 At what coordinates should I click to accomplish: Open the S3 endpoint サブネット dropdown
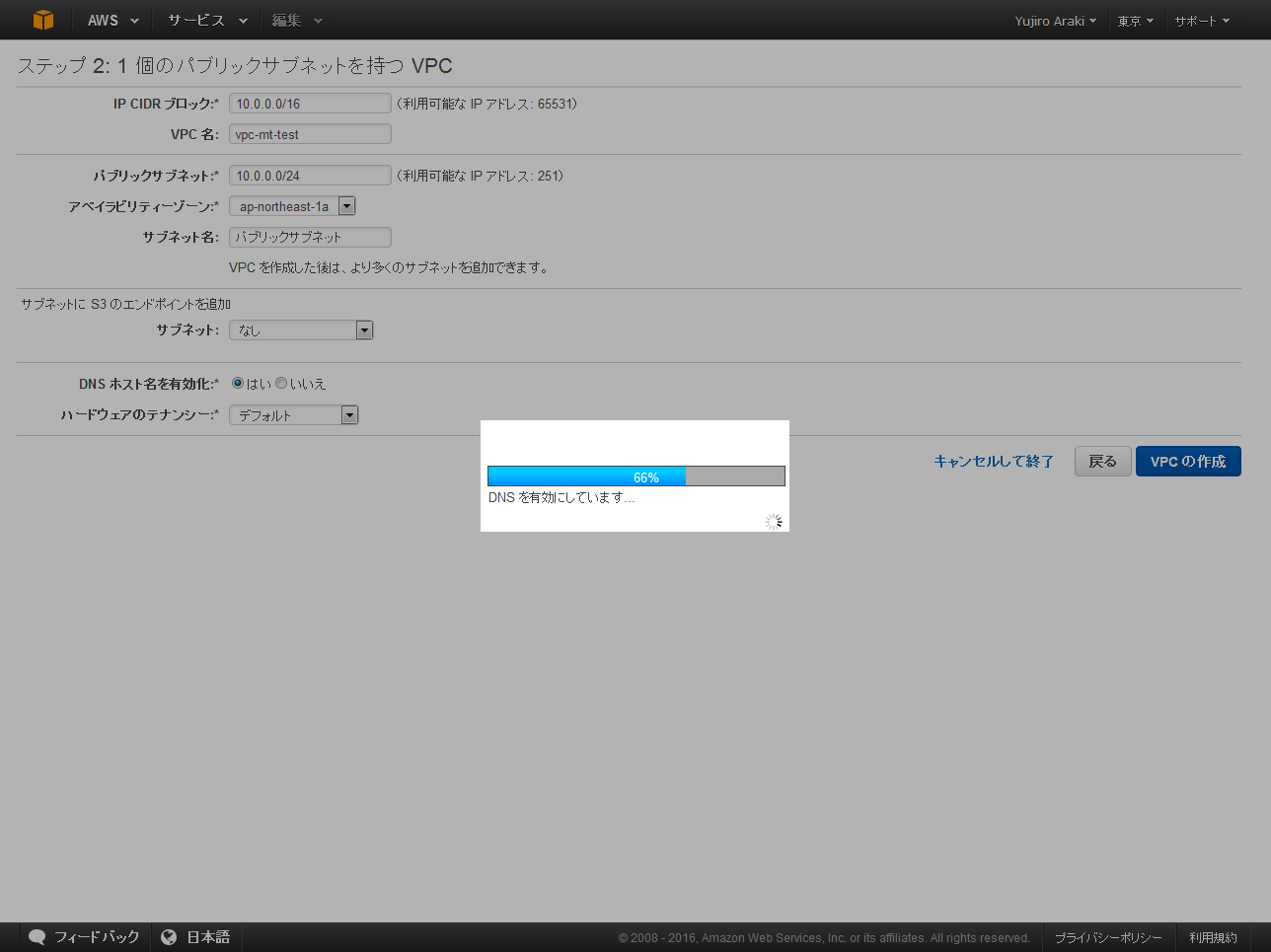tap(301, 330)
